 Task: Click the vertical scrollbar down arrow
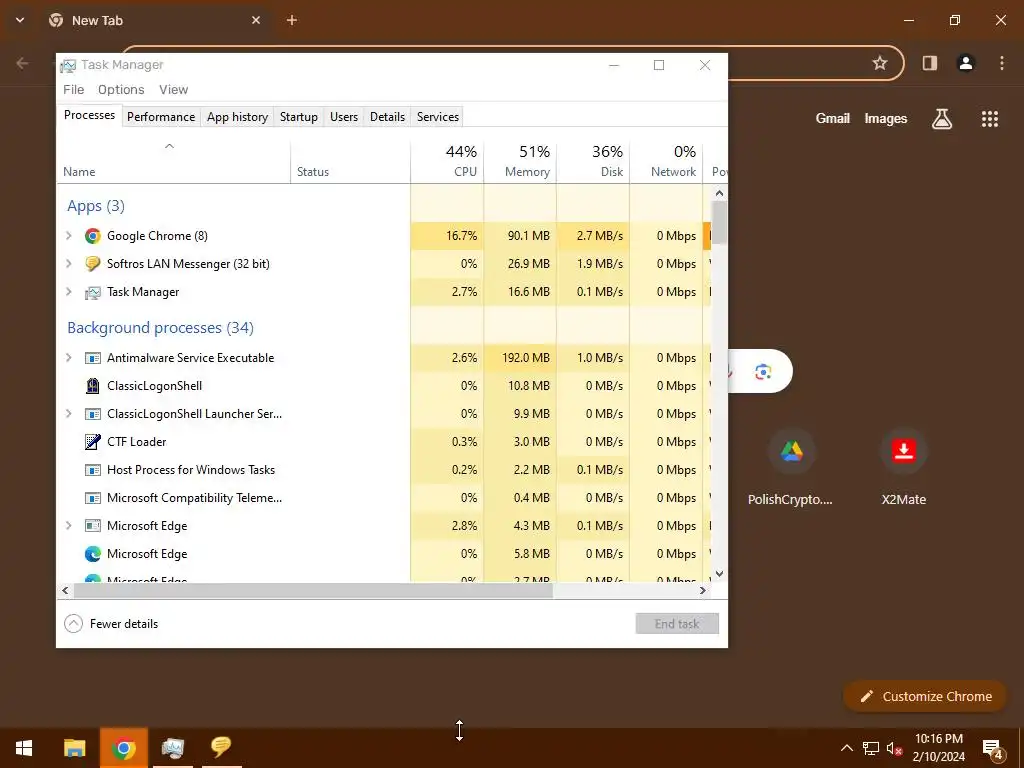point(719,574)
